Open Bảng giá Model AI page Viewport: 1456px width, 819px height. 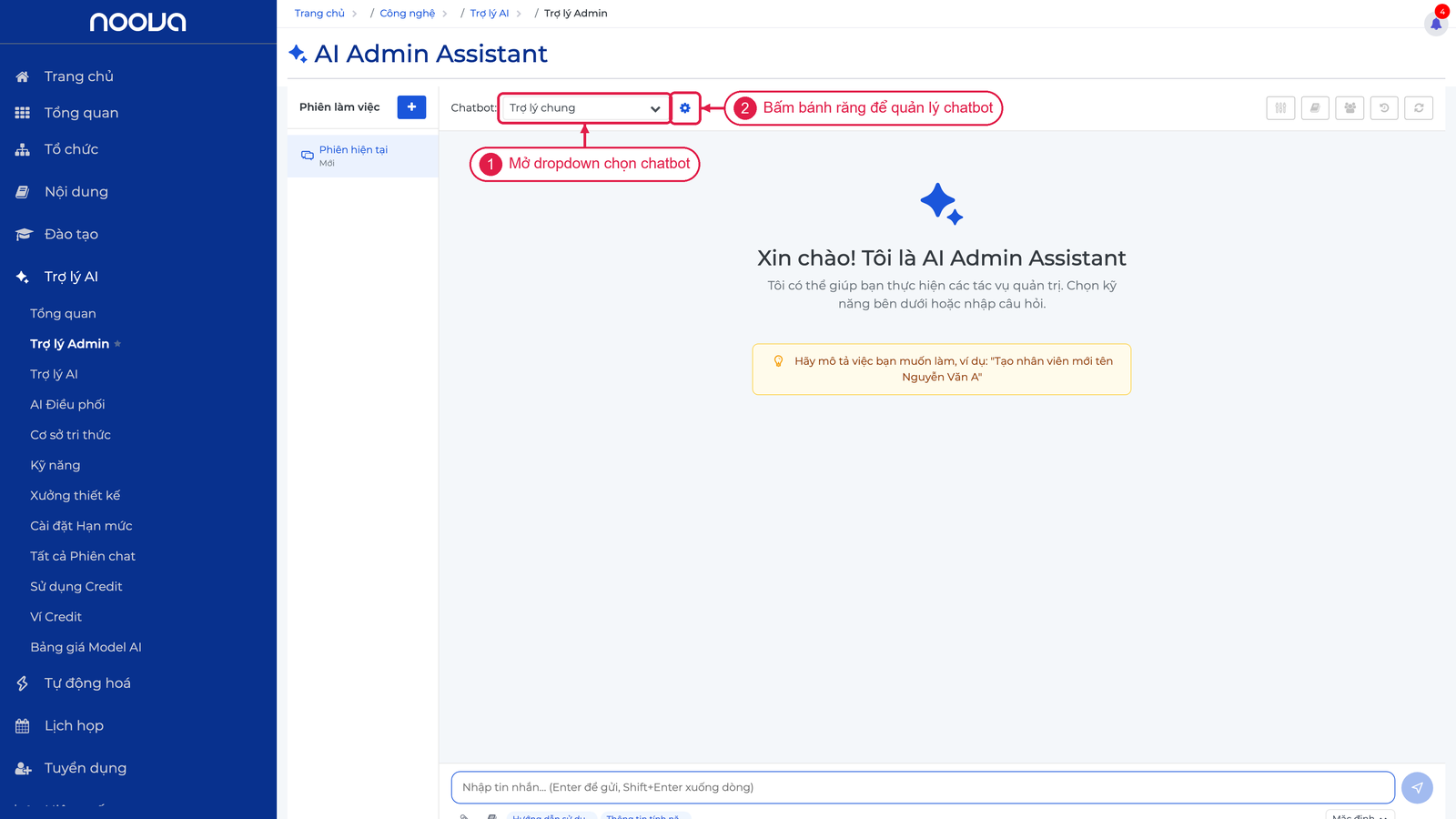point(86,647)
